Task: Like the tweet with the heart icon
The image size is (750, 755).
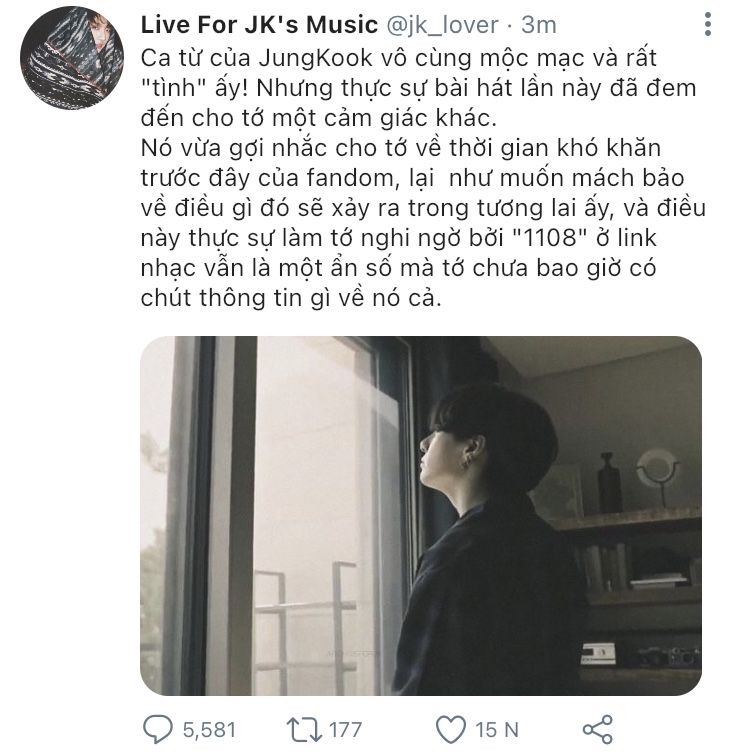Action: [x=451, y=729]
